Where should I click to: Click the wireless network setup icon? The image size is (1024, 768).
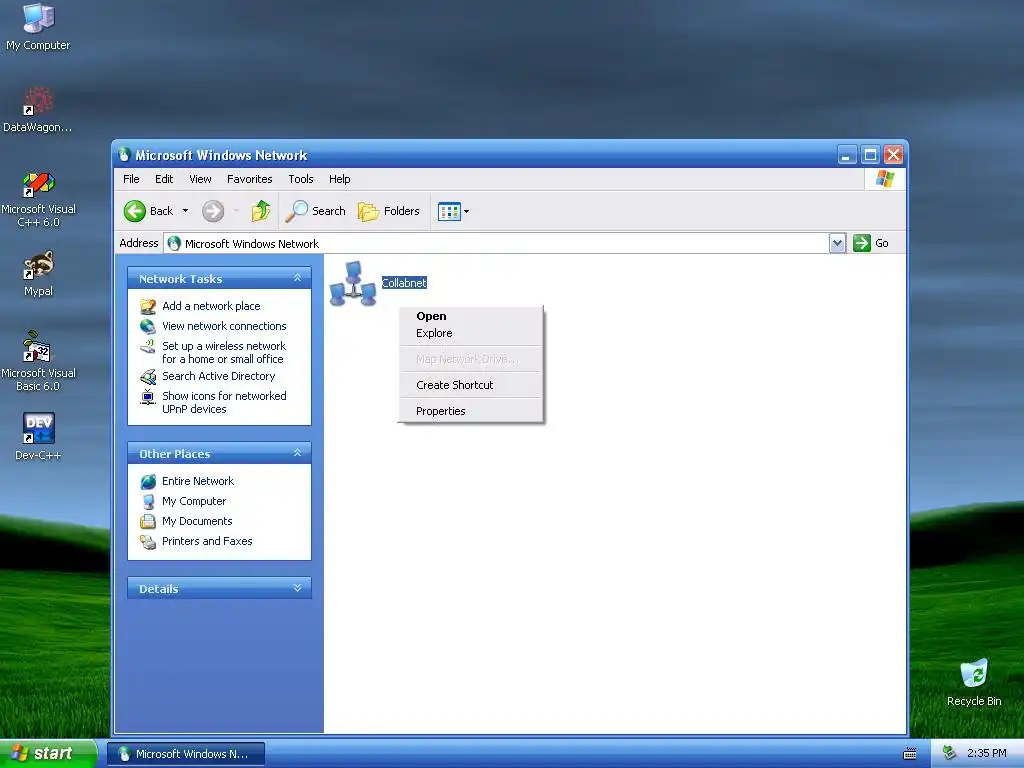pyautogui.click(x=148, y=347)
